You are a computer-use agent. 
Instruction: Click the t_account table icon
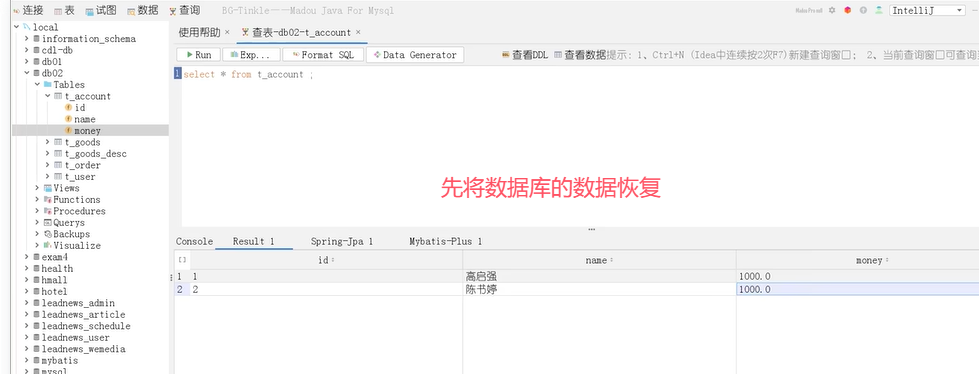click(58, 96)
